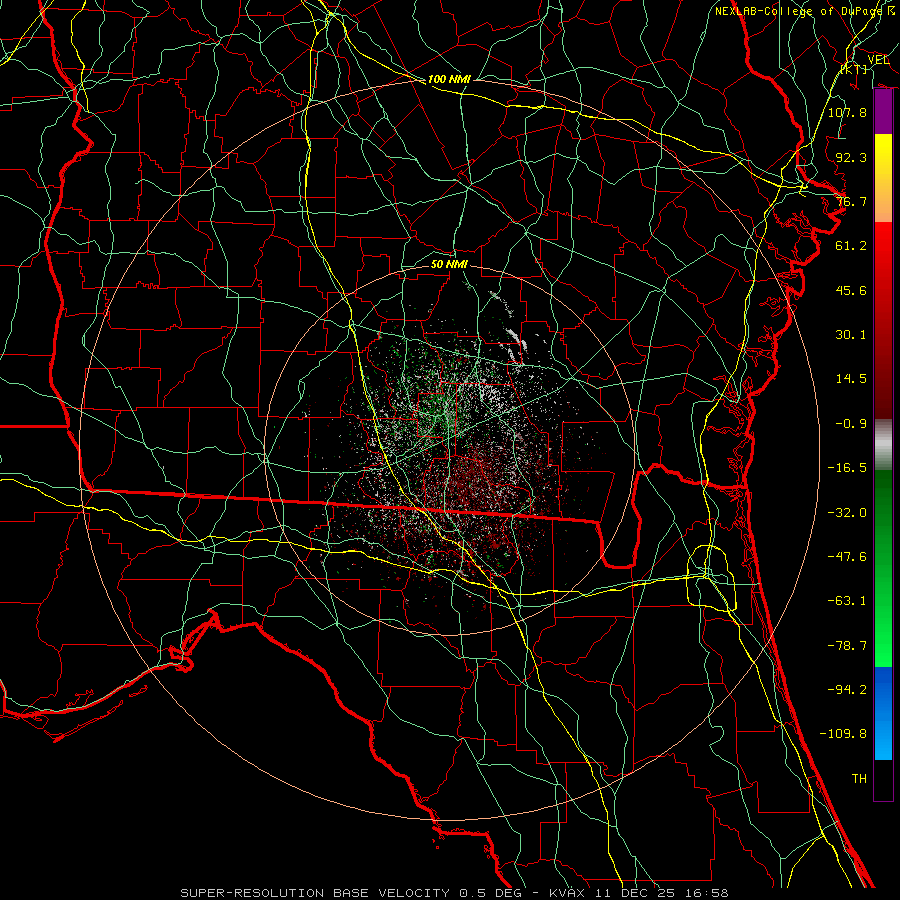
Task: Click the 76.7 value on velocity scale
Action: [x=851, y=201]
